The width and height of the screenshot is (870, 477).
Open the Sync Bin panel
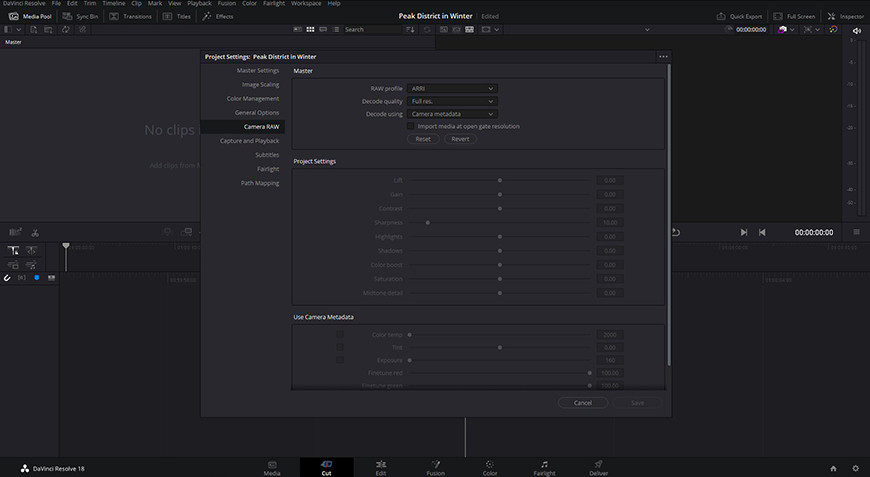pyautogui.click(x=80, y=16)
